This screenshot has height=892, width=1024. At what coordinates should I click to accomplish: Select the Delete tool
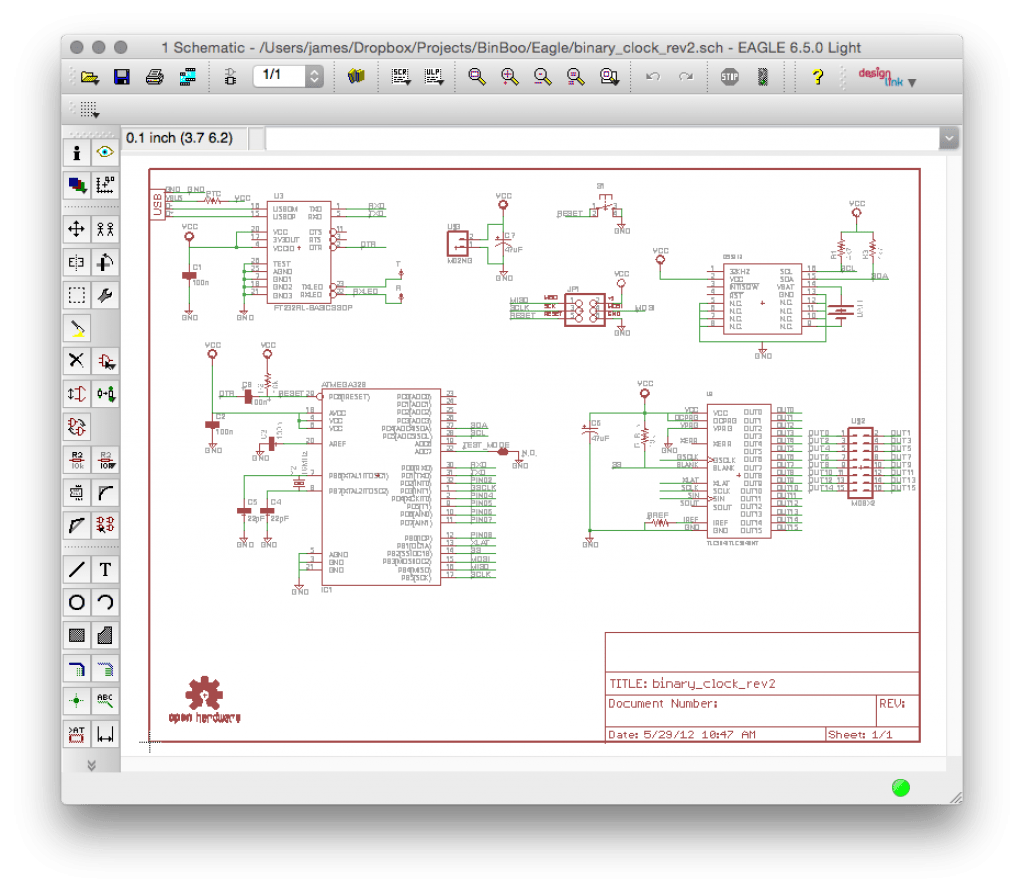pyautogui.click(x=77, y=360)
